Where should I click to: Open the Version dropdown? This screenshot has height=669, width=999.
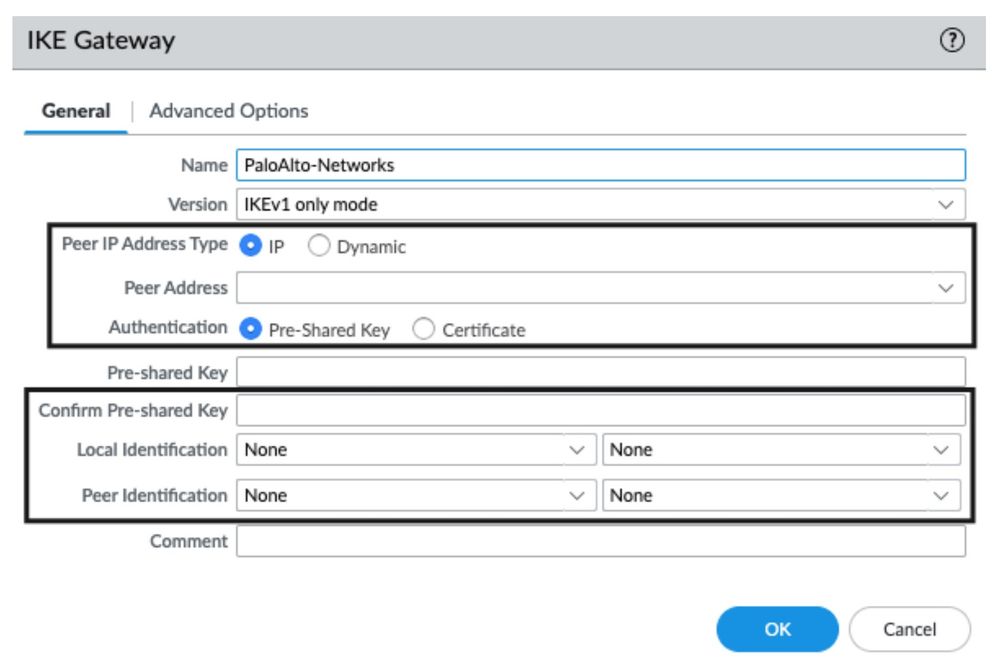pos(945,205)
